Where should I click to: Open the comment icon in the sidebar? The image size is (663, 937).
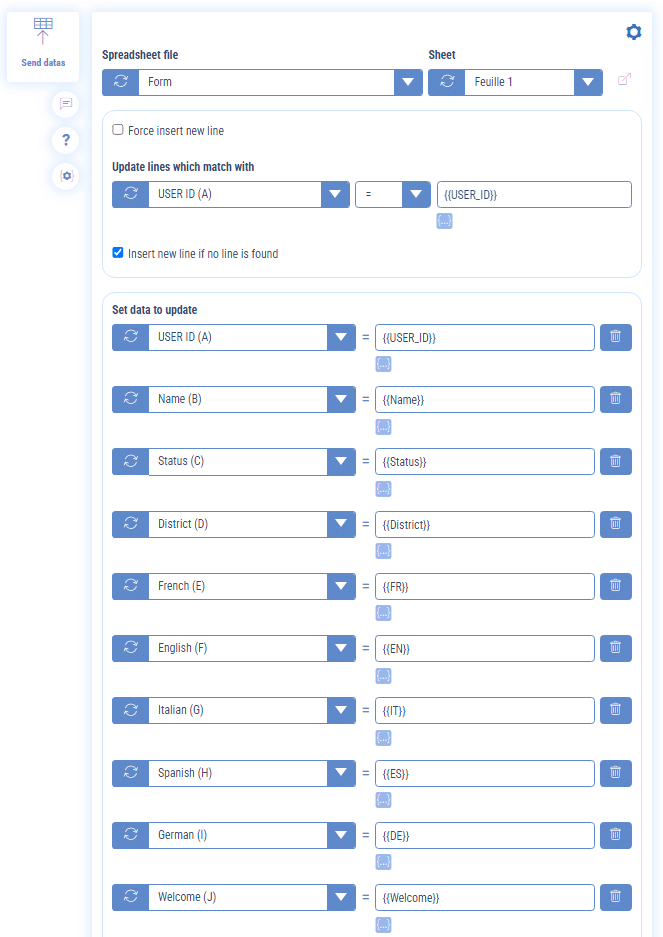pyautogui.click(x=66, y=103)
